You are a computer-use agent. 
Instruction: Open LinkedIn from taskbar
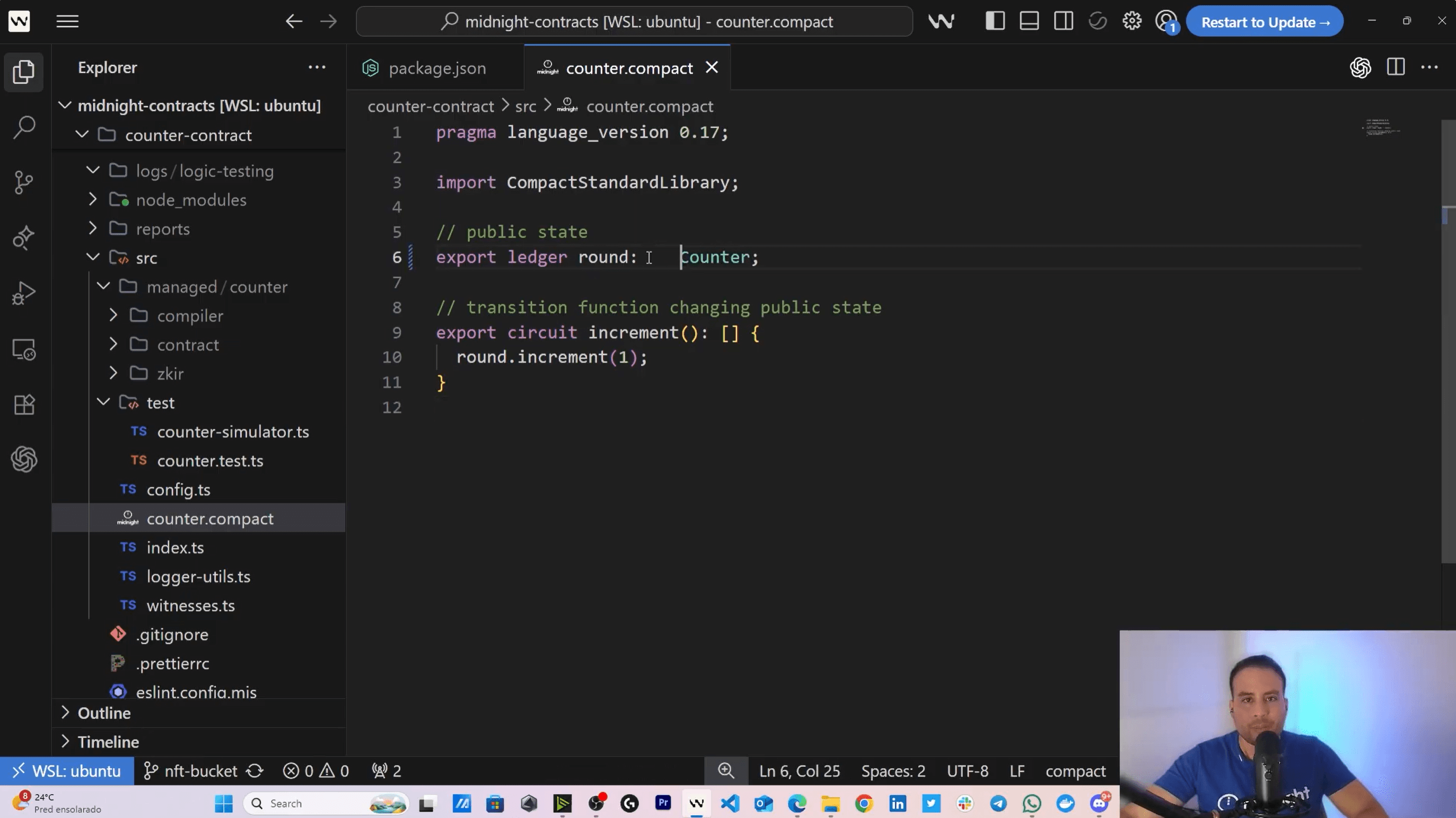pos(898,803)
